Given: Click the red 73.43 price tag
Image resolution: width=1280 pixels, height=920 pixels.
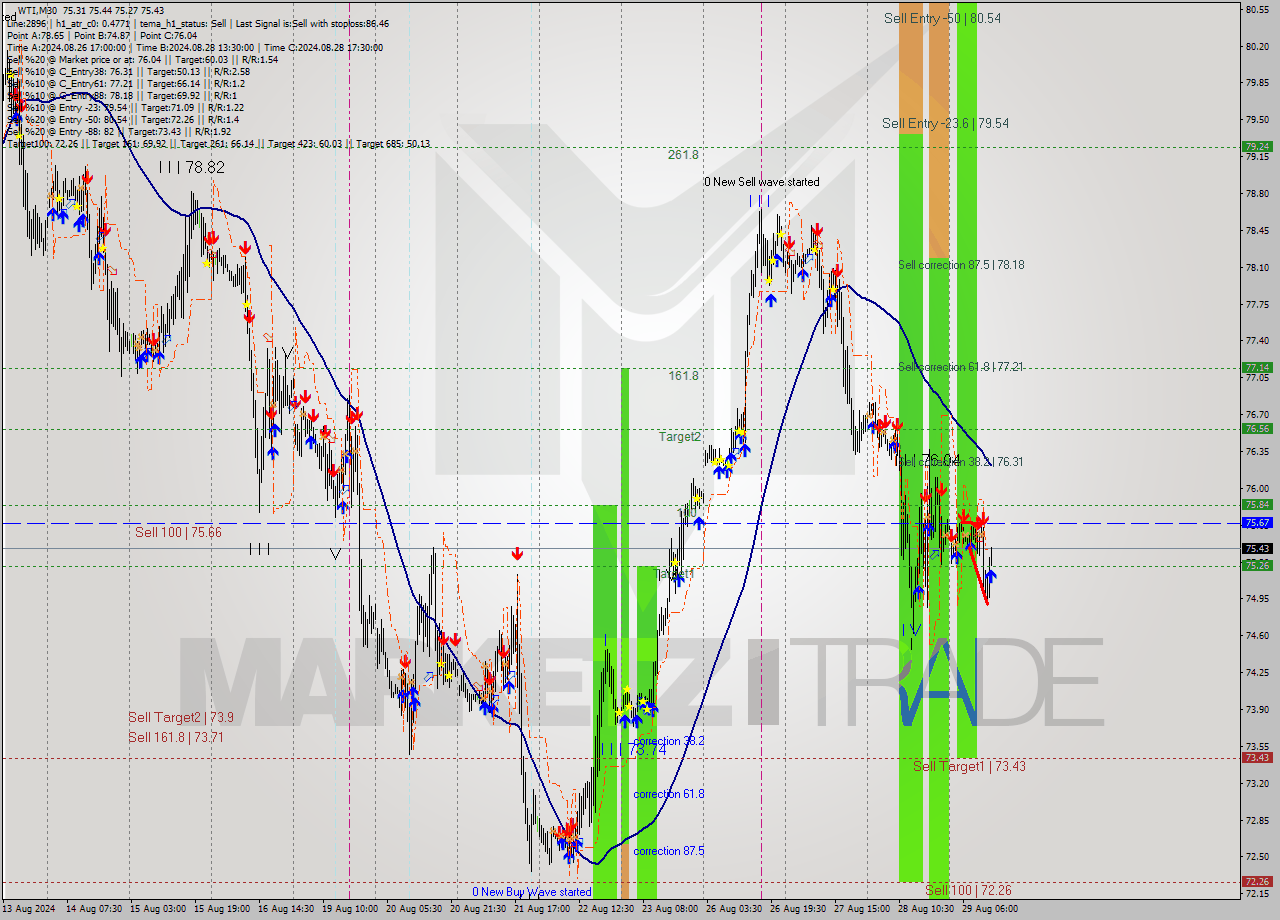Looking at the screenshot, I should click(1257, 758).
